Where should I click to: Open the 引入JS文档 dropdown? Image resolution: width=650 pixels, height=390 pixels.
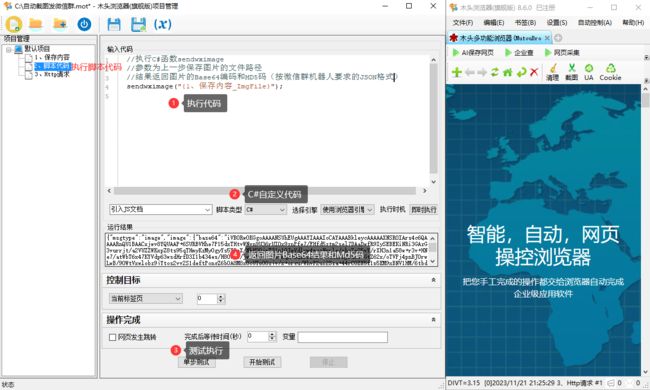point(207,210)
